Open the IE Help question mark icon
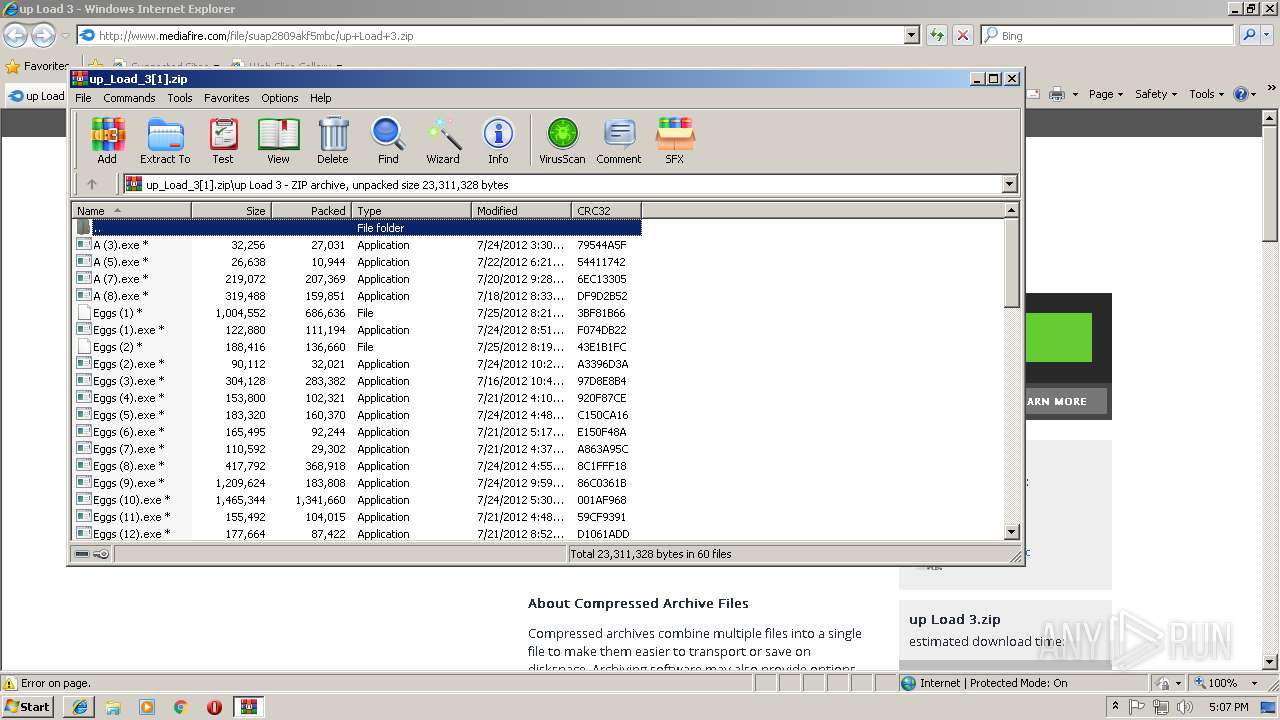1280x720 pixels. (x=1240, y=94)
